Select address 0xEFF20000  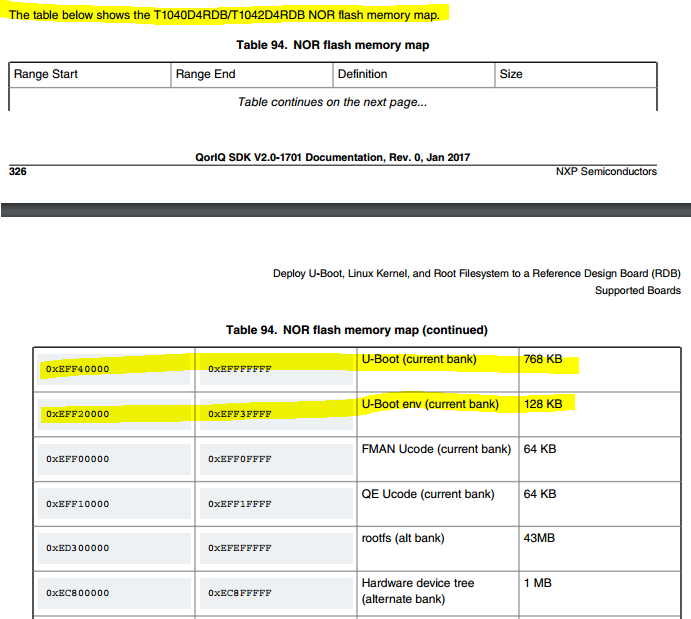tap(78, 414)
